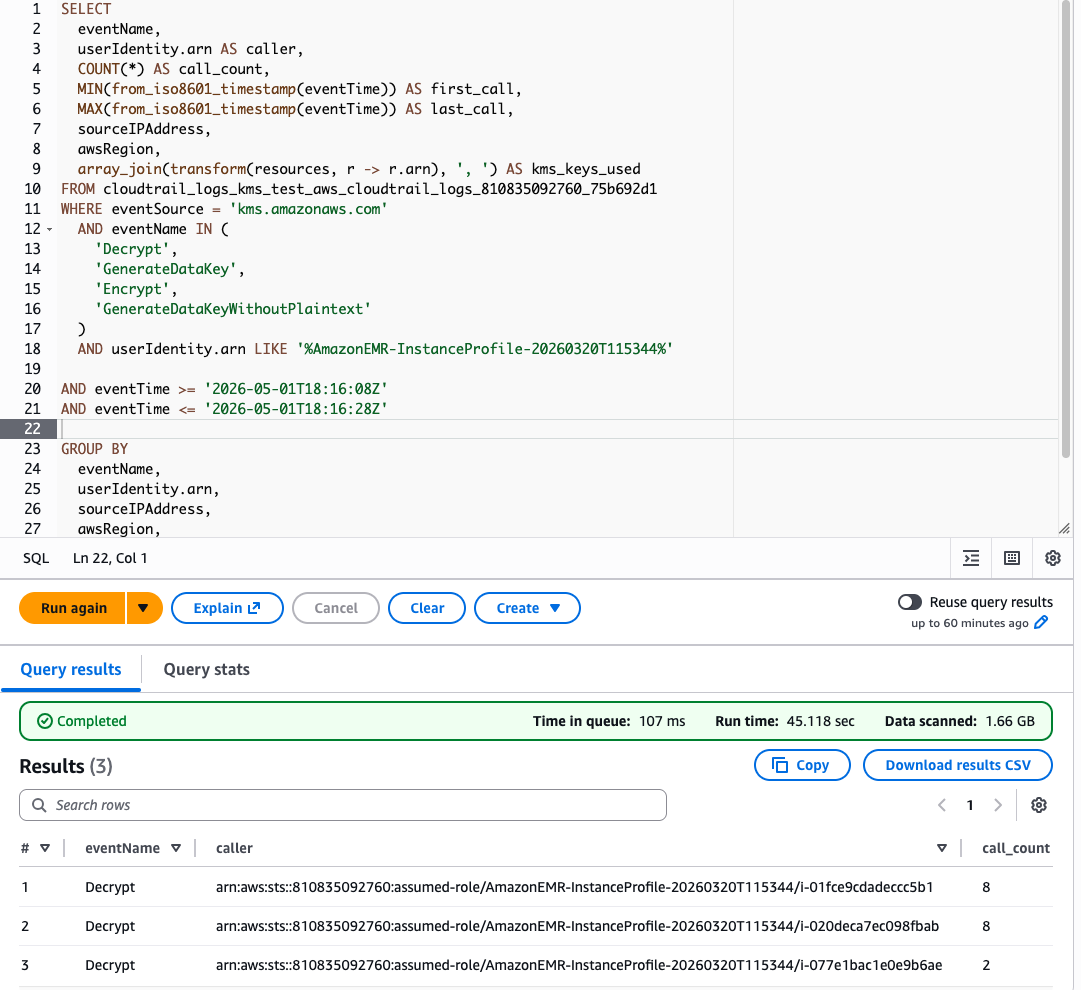Click the Data scanned 1.66 GB value
The width and height of the screenshot is (1081, 990).
point(1010,721)
